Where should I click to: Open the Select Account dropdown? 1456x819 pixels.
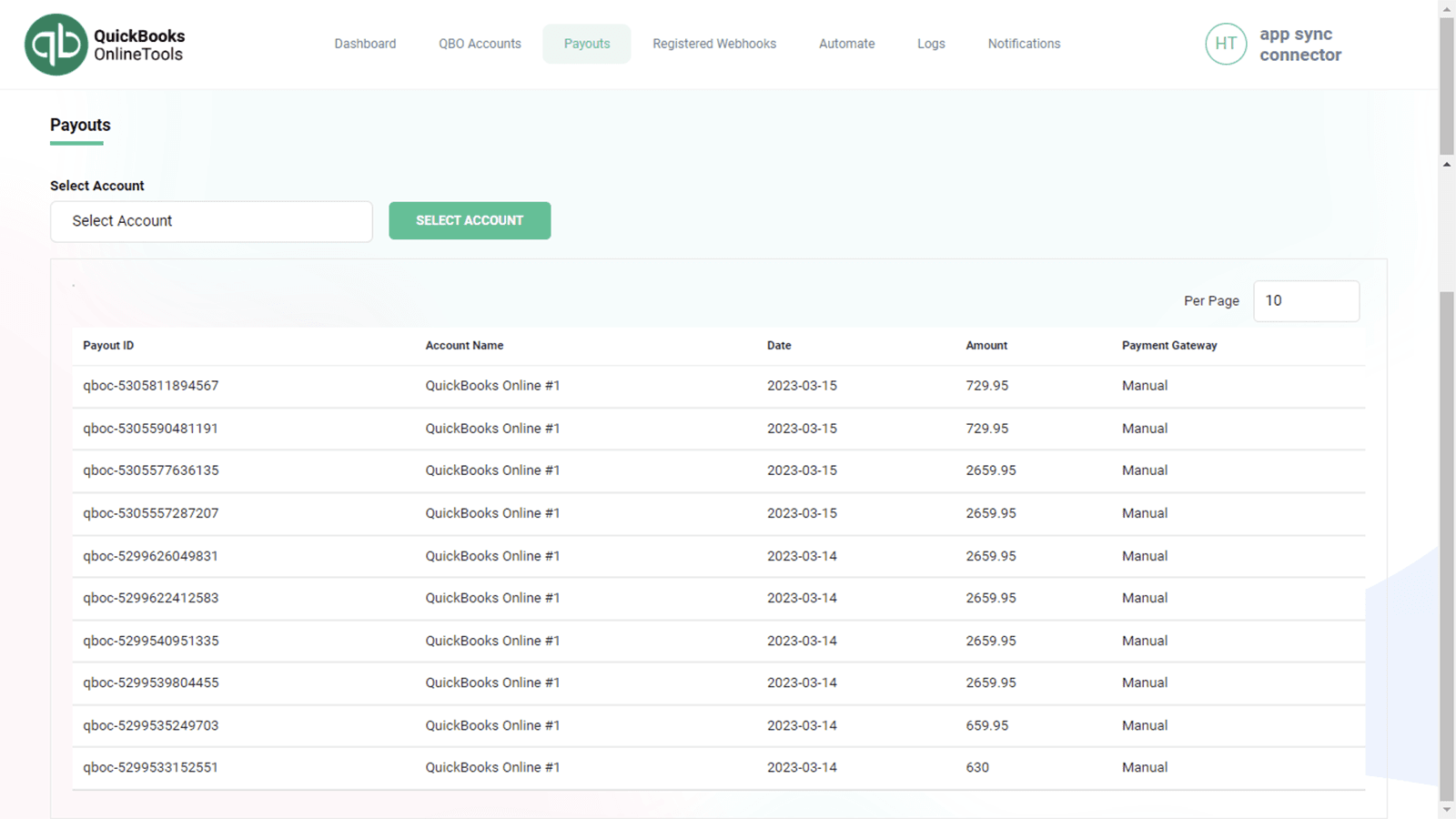[211, 220]
